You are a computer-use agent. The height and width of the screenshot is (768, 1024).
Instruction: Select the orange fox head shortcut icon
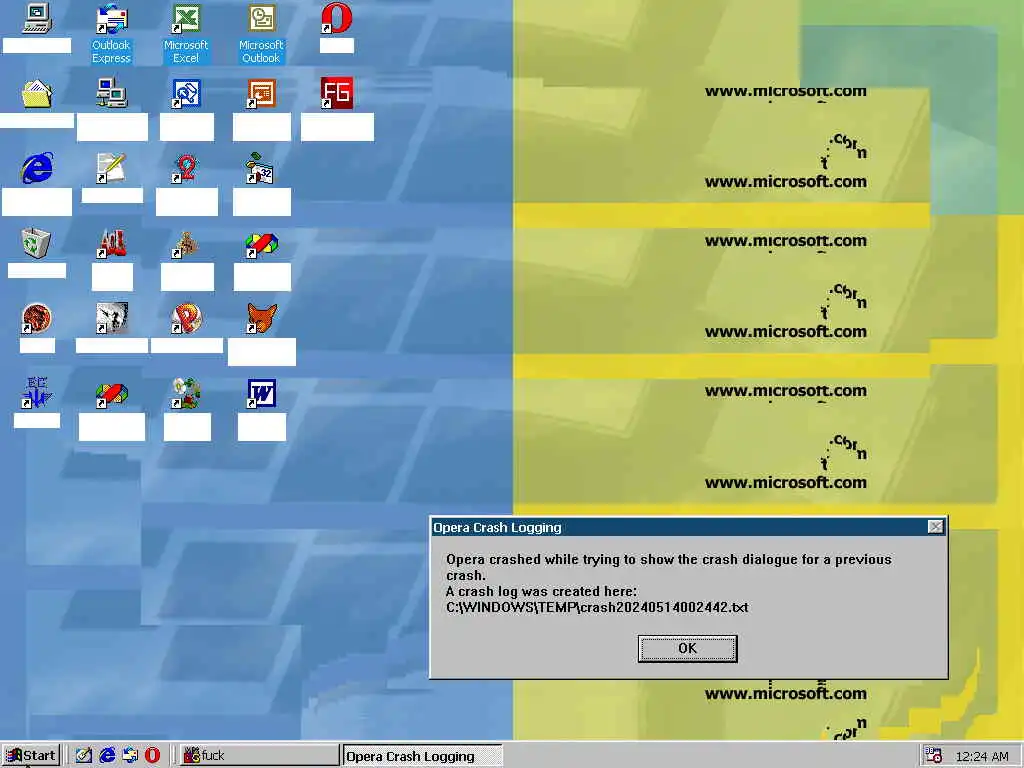[x=261, y=318]
